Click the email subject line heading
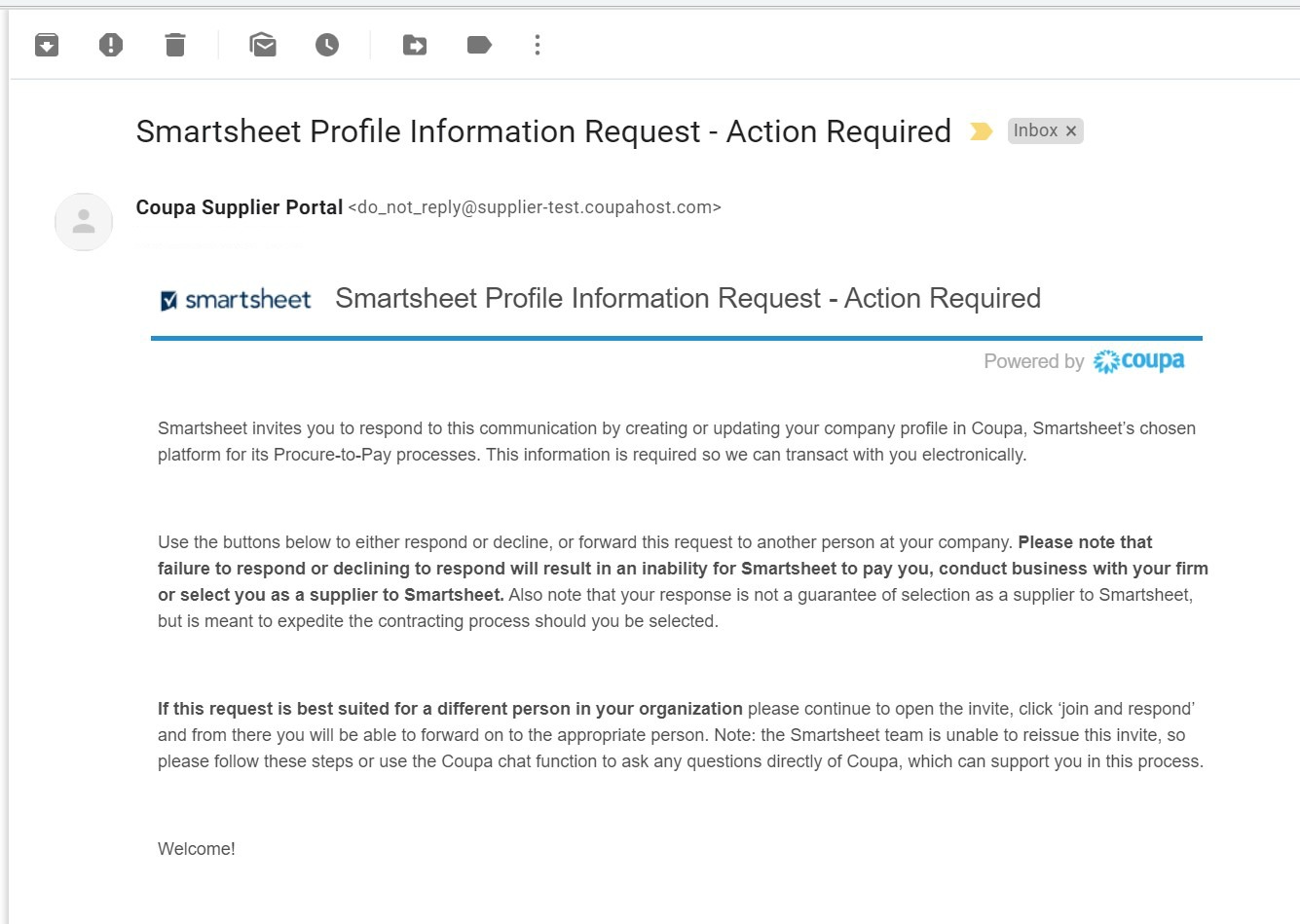 coord(543,131)
